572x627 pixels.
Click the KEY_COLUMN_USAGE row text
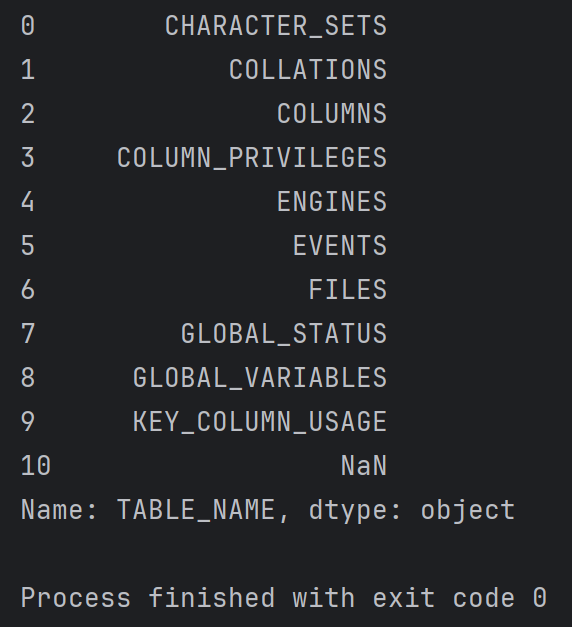coord(260,422)
